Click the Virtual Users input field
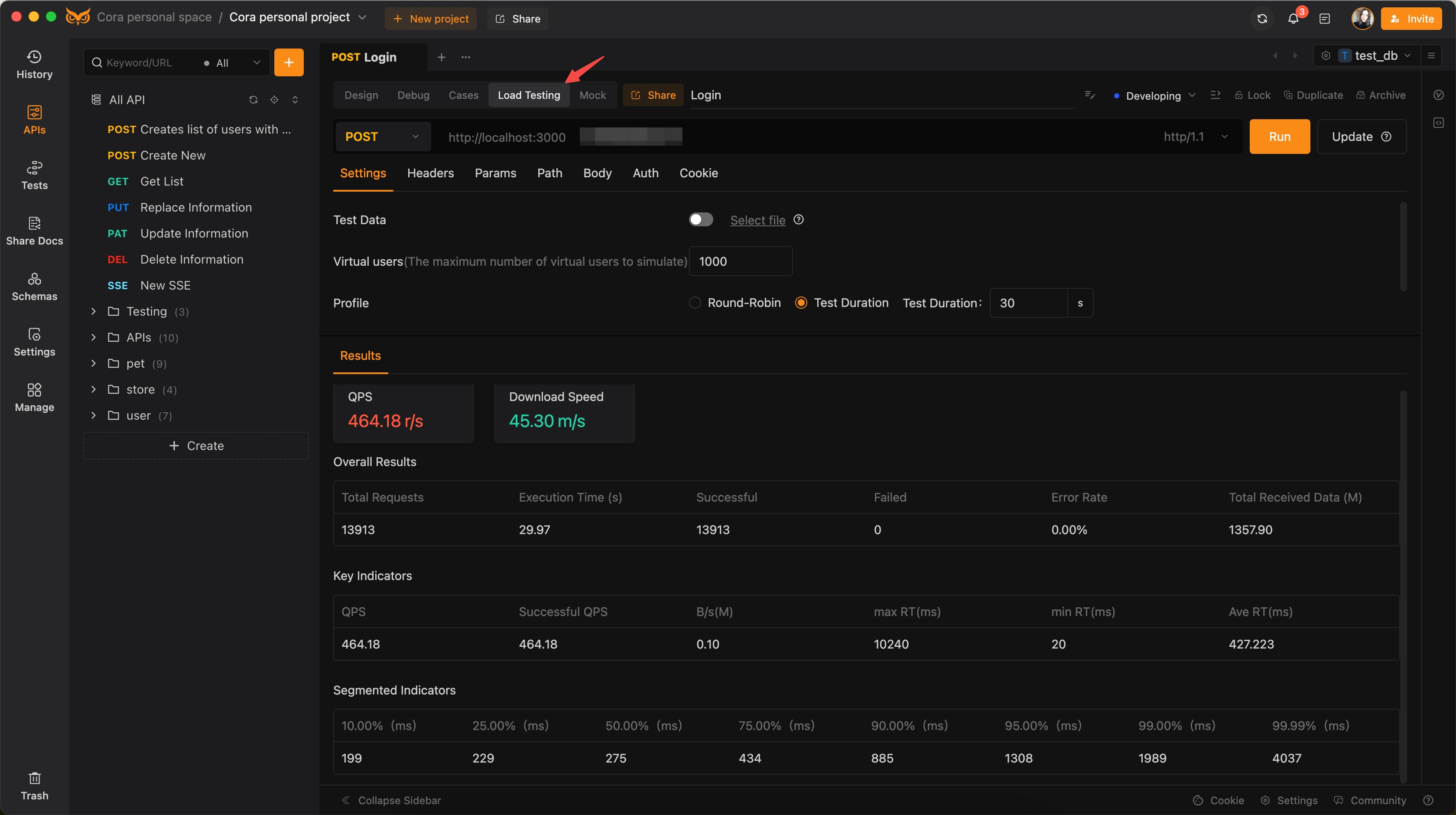This screenshot has height=815, width=1456. coord(740,261)
